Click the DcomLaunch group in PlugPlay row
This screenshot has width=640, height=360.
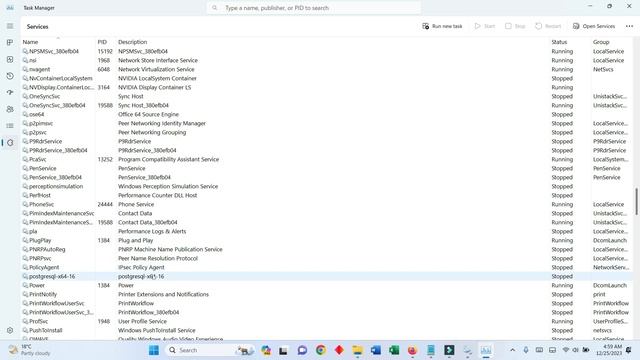coord(609,240)
